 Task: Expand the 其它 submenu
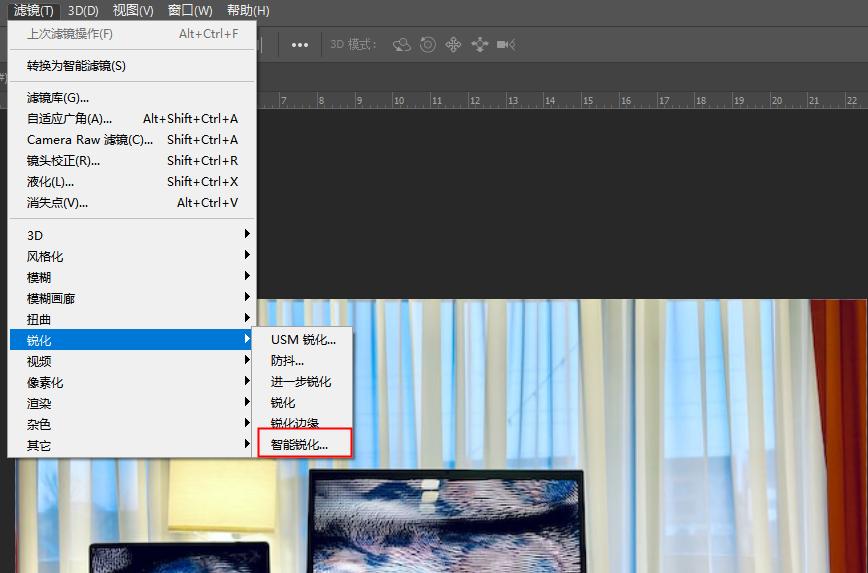pyautogui.click(x=132, y=446)
